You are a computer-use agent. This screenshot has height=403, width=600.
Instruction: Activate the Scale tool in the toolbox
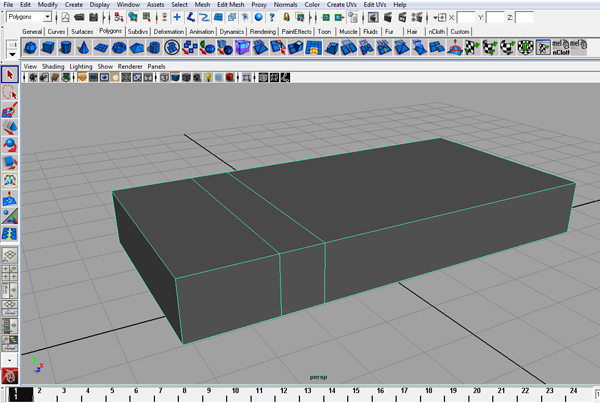tap(10, 163)
